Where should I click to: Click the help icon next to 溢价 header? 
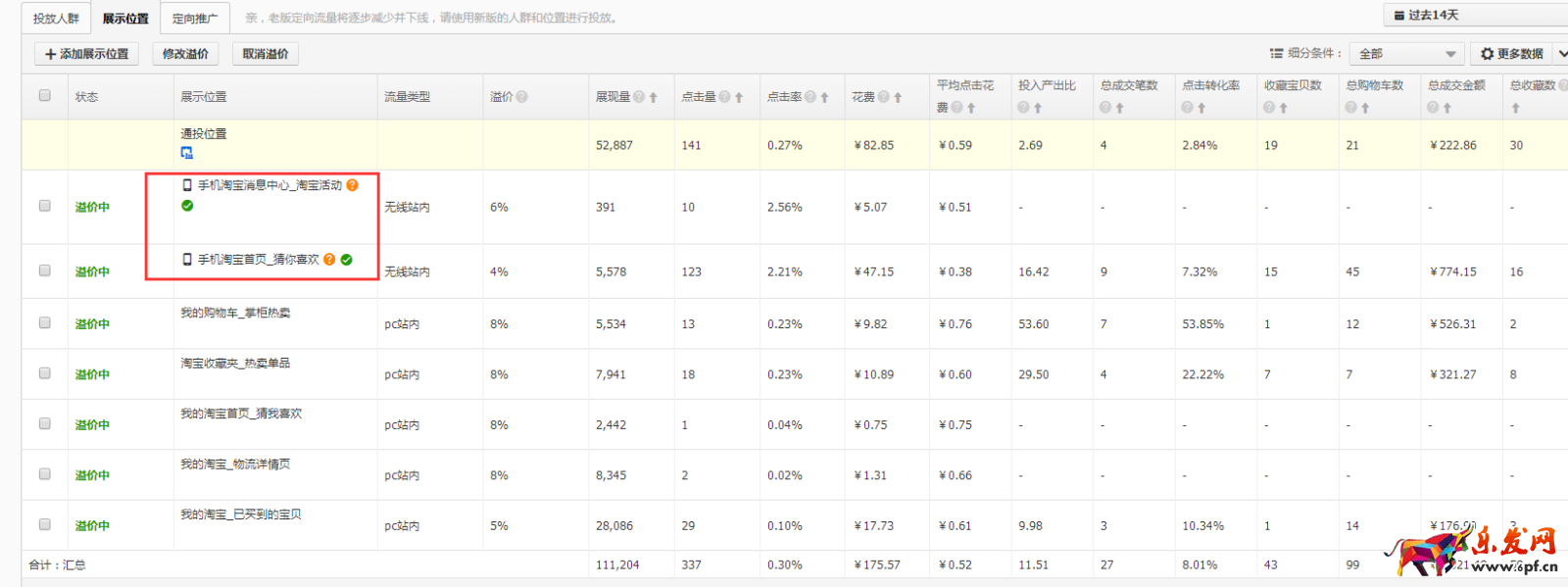tap(522, 97)
